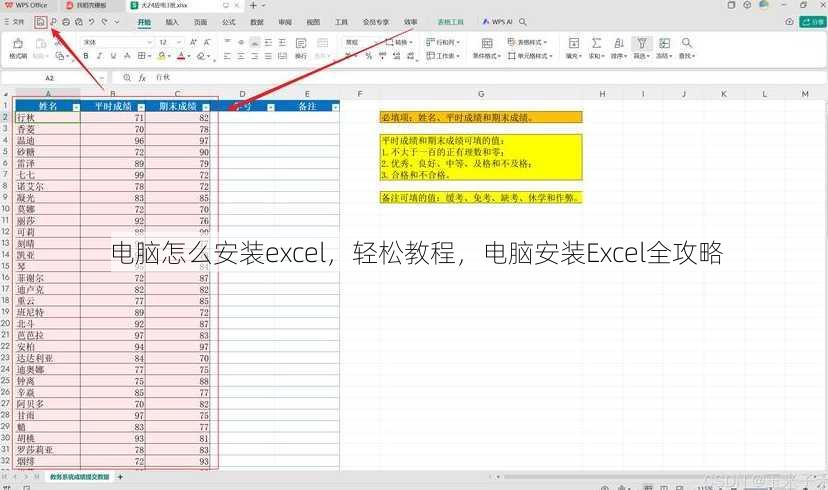Select cell containing 达达利亚
828x490 pixels.
pos(48,358)
